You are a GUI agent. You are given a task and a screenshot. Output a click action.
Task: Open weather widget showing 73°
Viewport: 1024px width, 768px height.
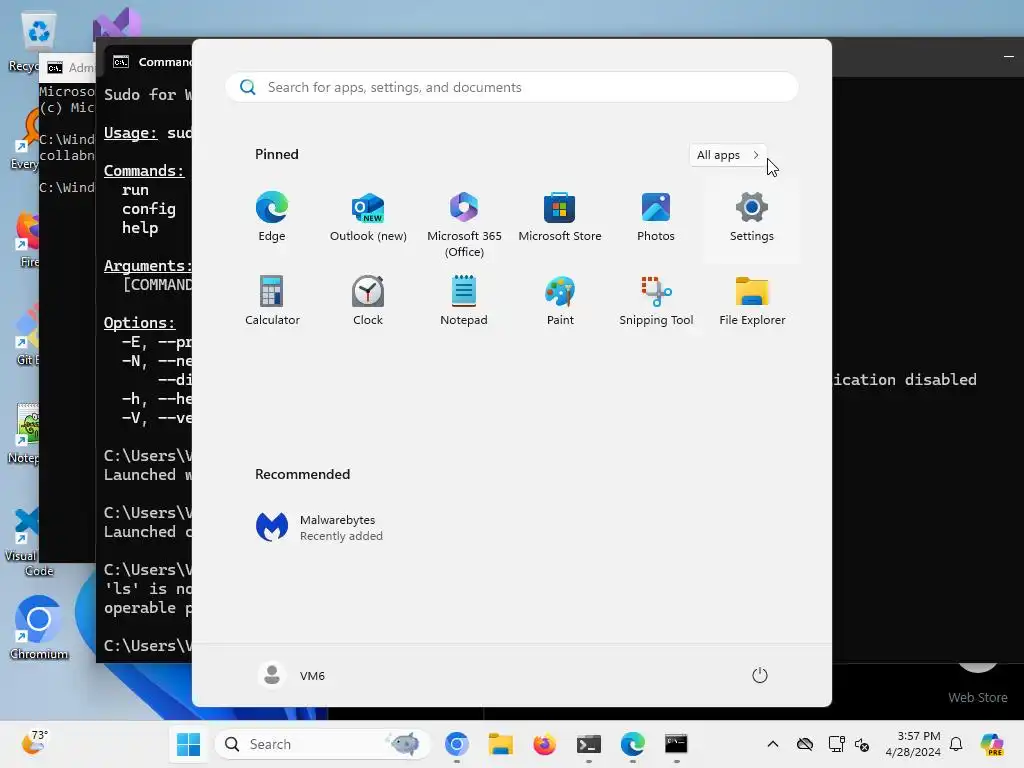[34, 743]
